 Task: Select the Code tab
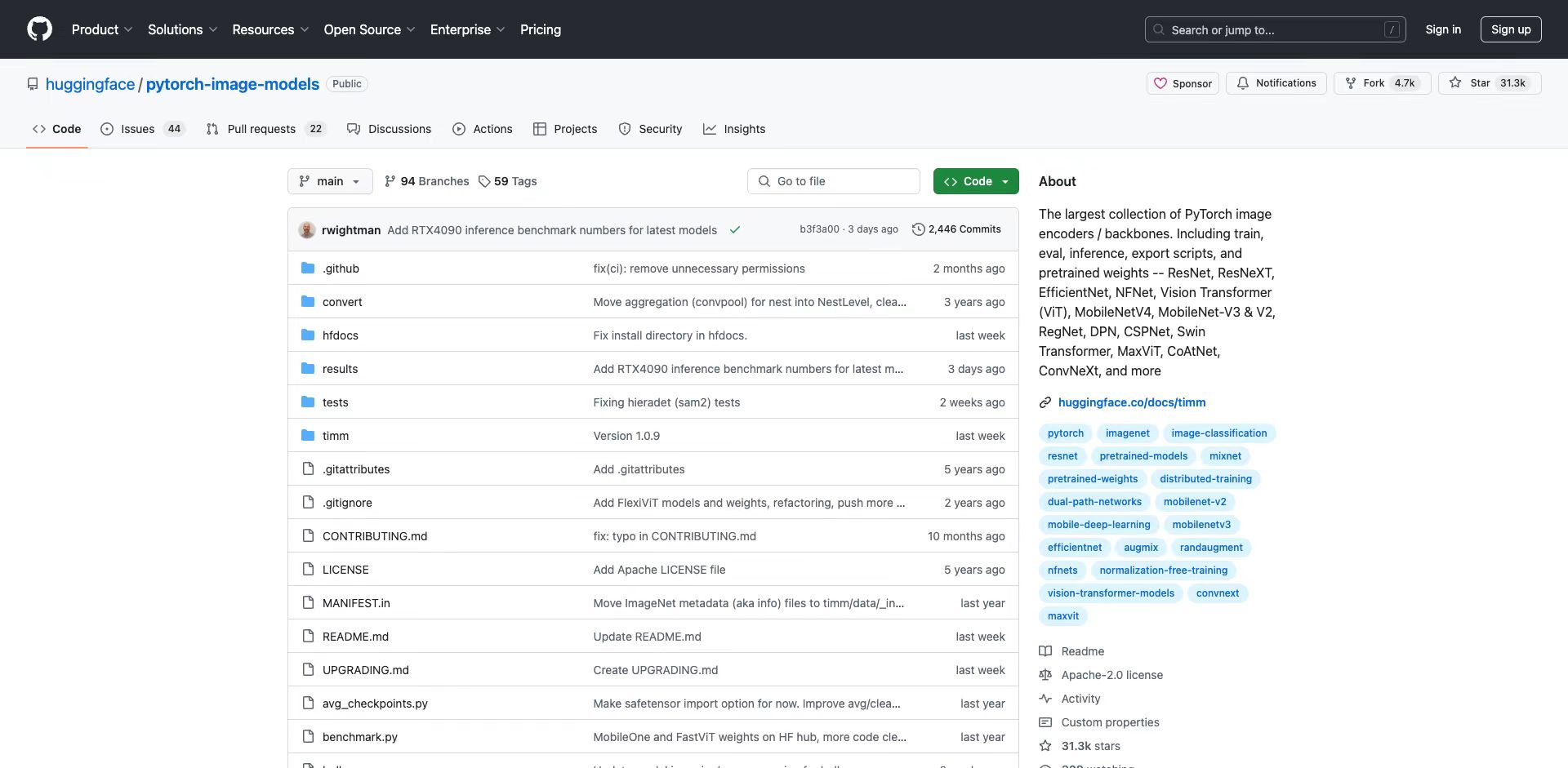tap(57, 129)
